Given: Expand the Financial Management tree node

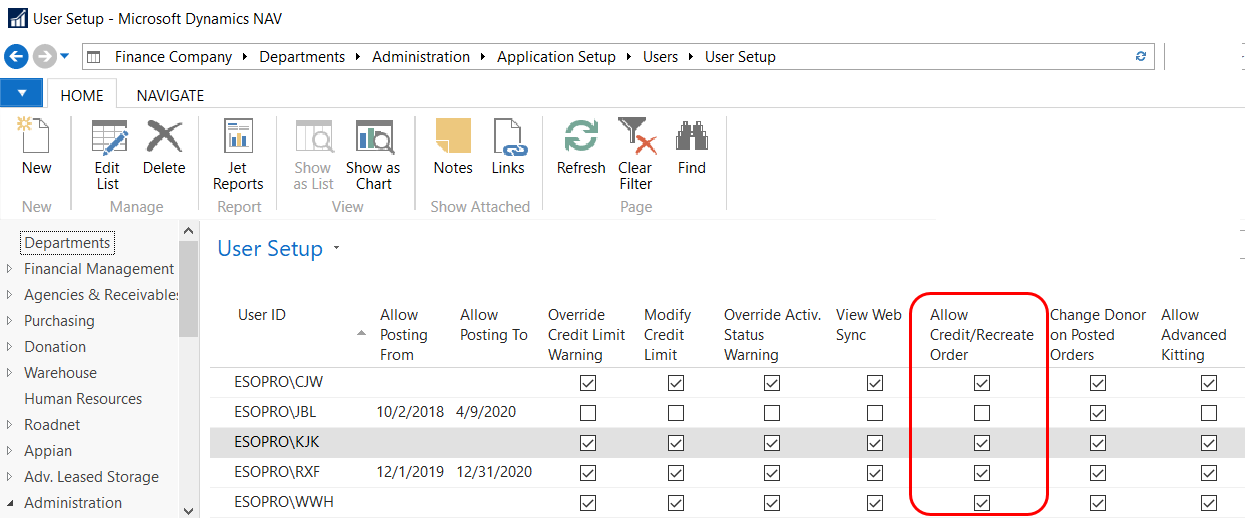Looking at the screenshot, I should pyautogui.click(x=10, y=269).
